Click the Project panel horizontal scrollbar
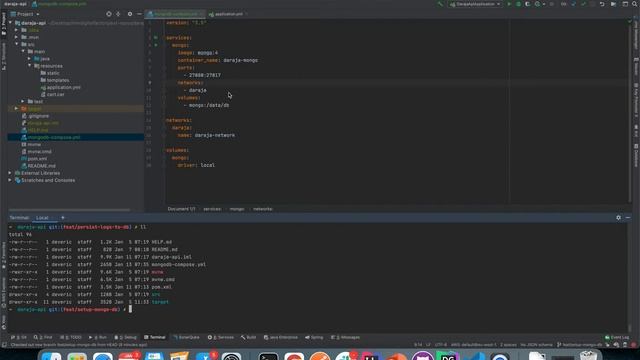Viewport: 640px width, 360px height. coord(69,210)
